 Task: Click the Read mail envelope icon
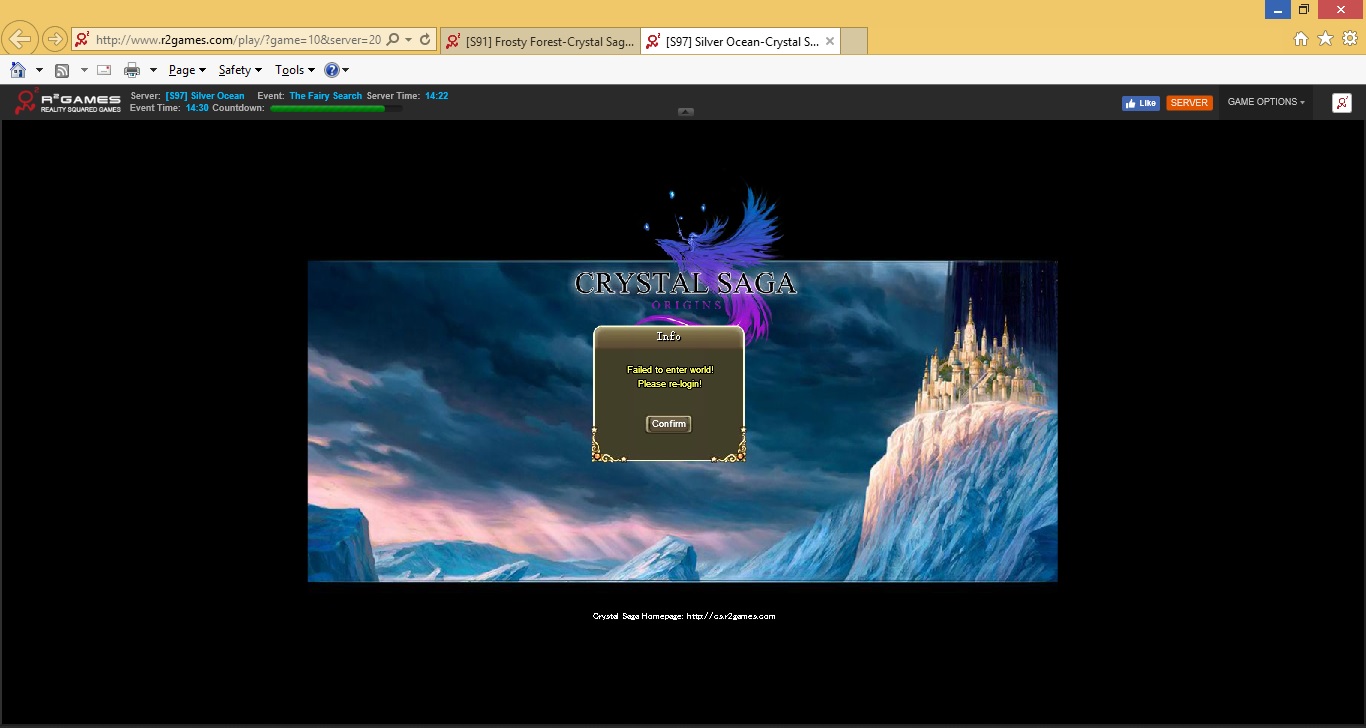pos(103,70)
